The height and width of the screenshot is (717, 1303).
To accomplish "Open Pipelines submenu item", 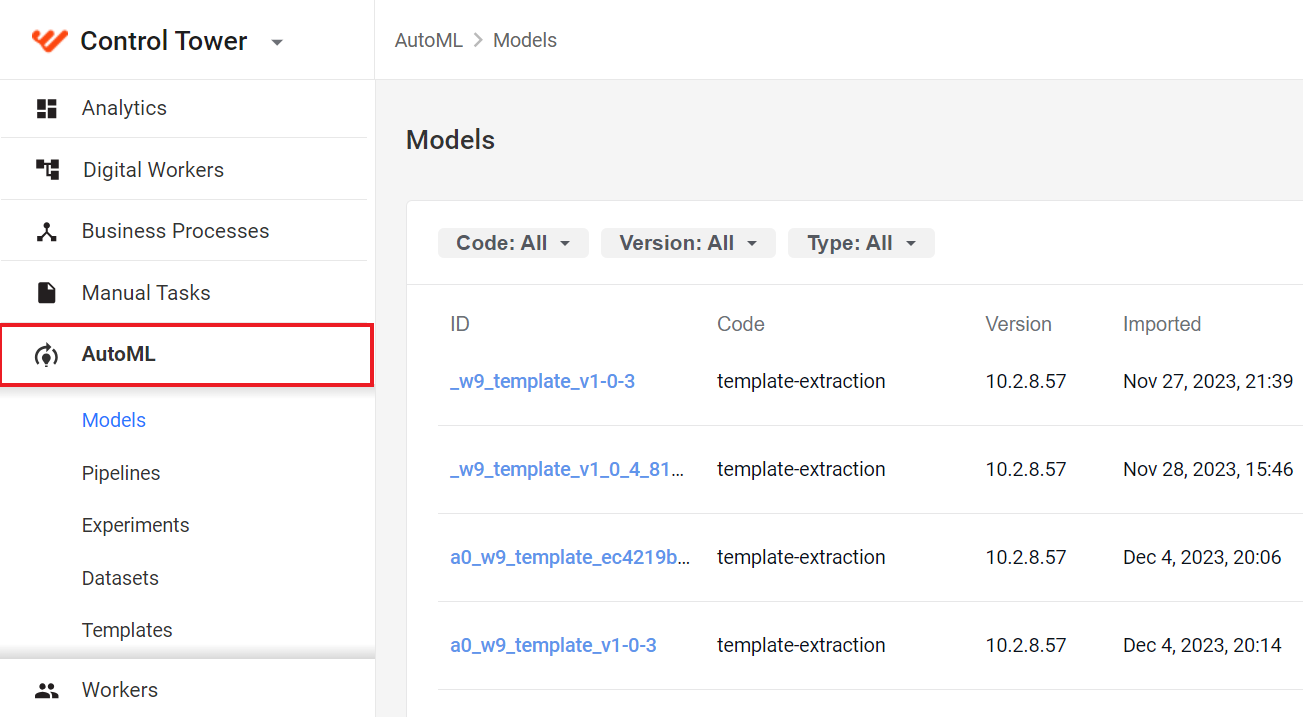I will pyautogui.click(x=121, y=473).
